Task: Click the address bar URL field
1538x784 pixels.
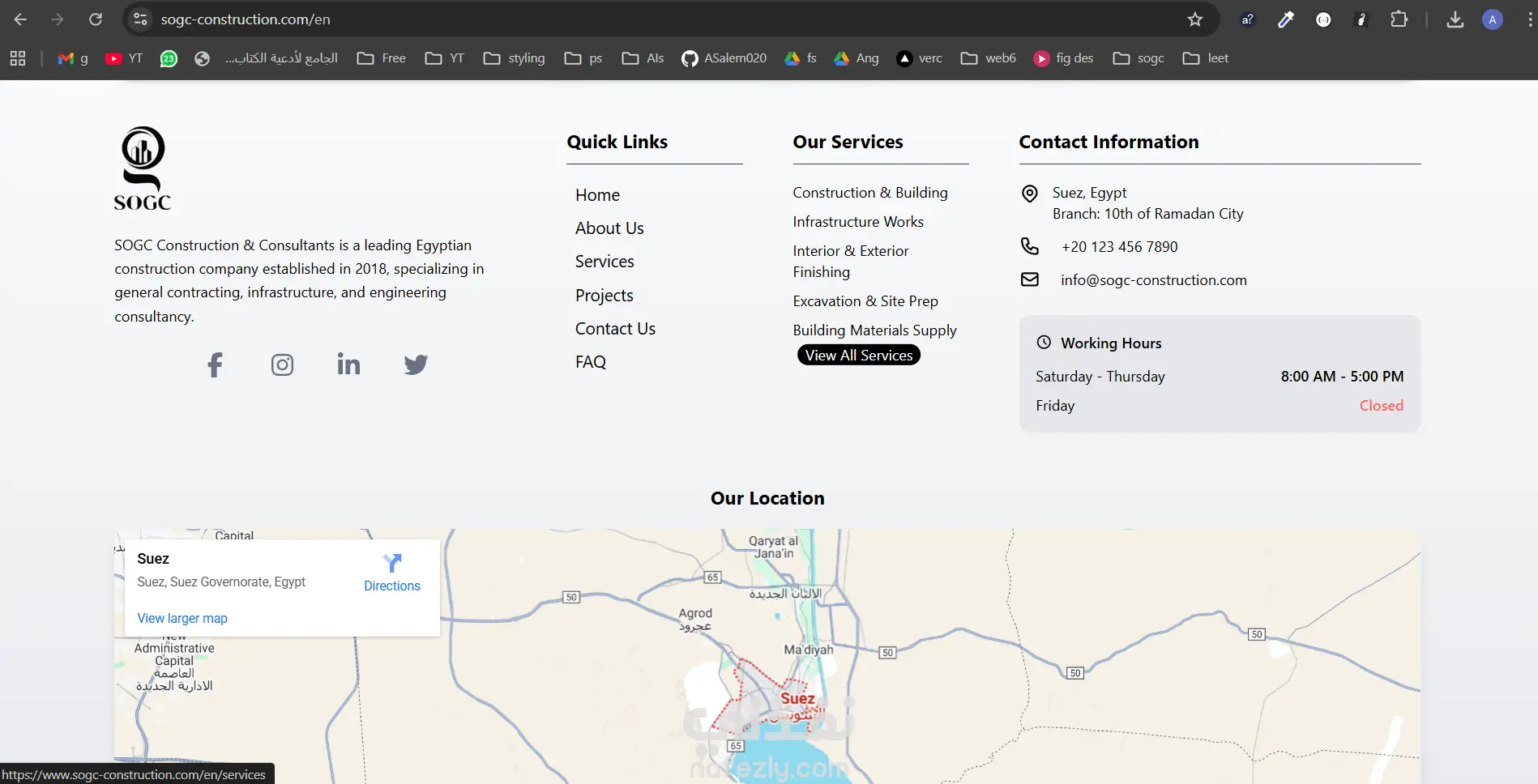Action: click(648, 19)
